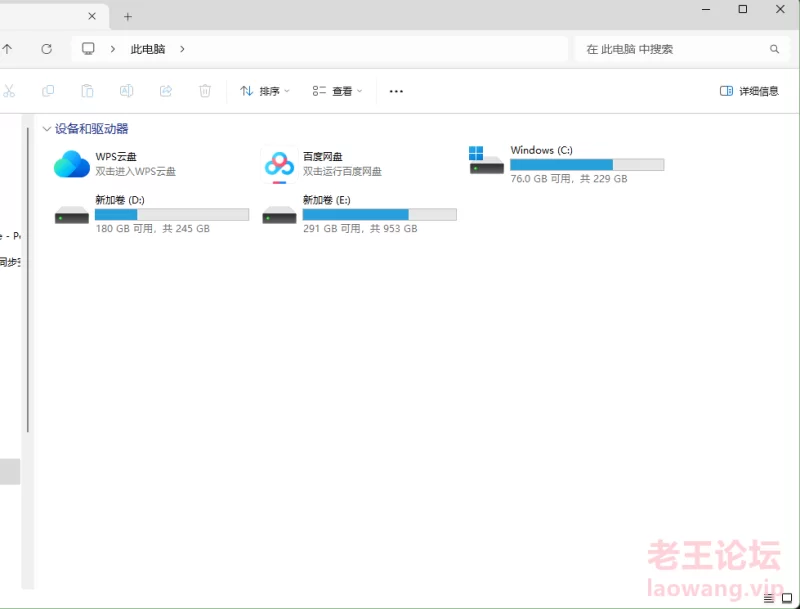Click the navigation pane scrollbar
800x609 pixels.
(28, 280)
